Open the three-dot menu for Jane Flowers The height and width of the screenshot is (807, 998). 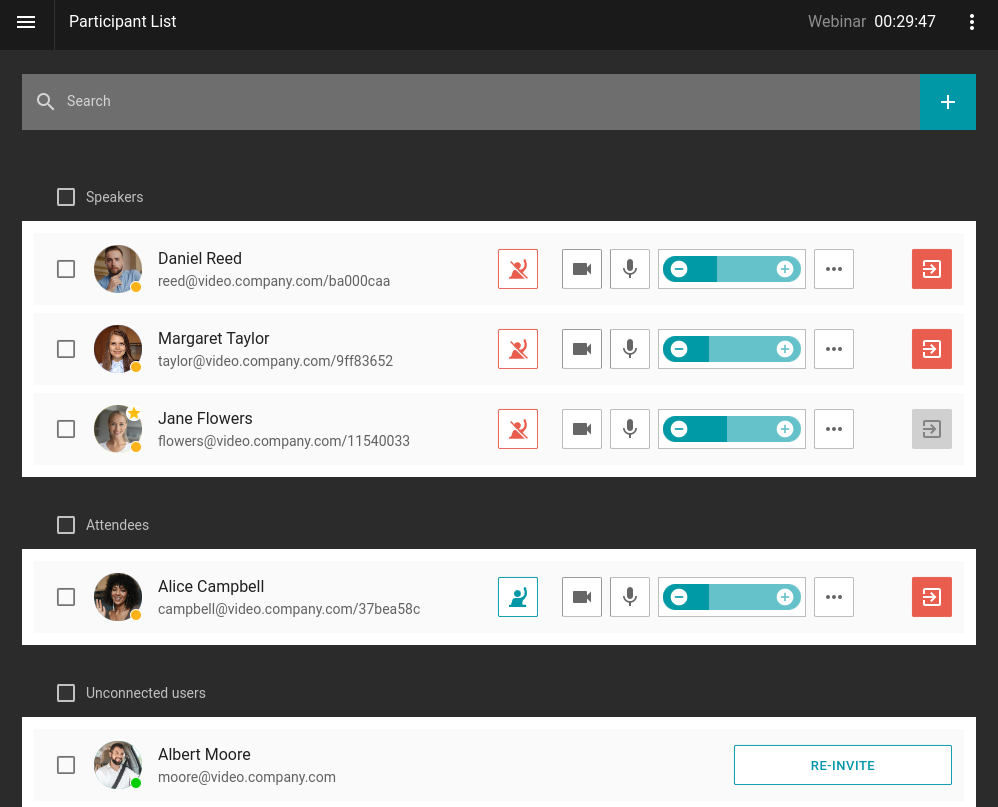point(833,429)
